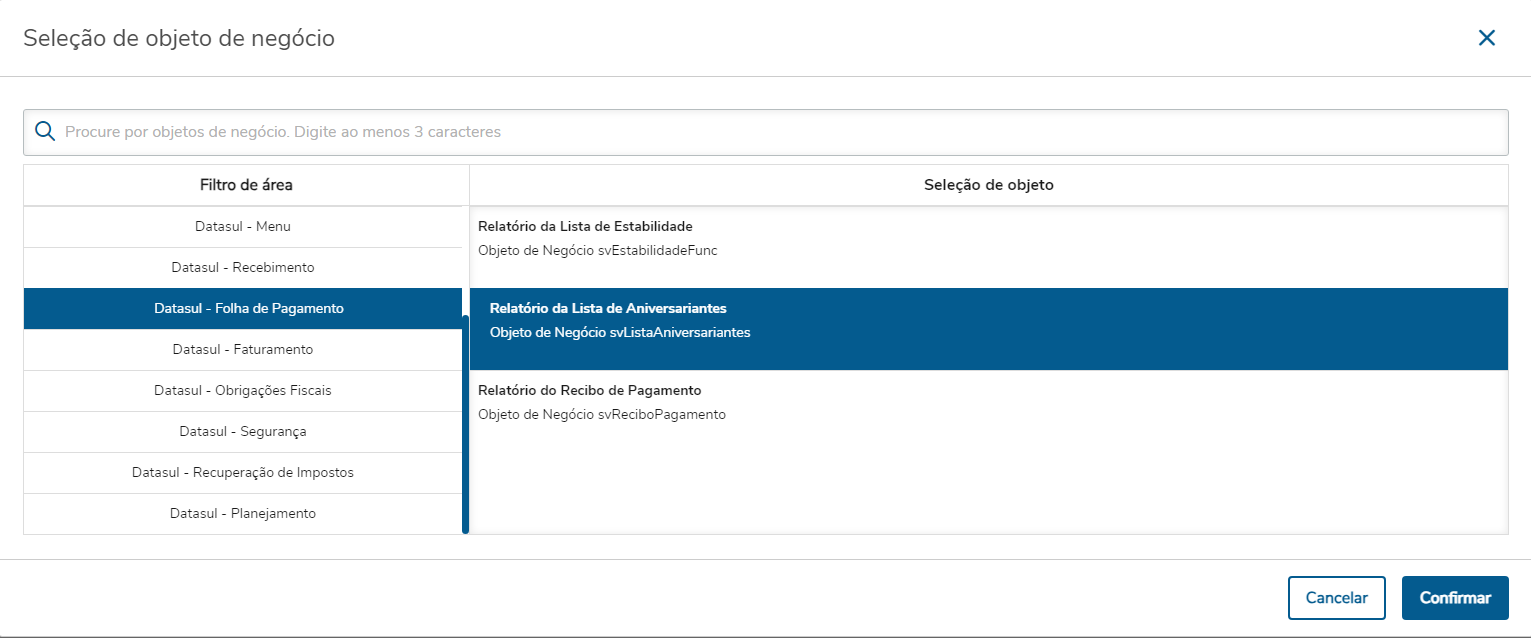Choose Datasul - Recuperação de Impostos filter
The height and width of the screenshot is (638, 1531).
[x=243, y=473]
